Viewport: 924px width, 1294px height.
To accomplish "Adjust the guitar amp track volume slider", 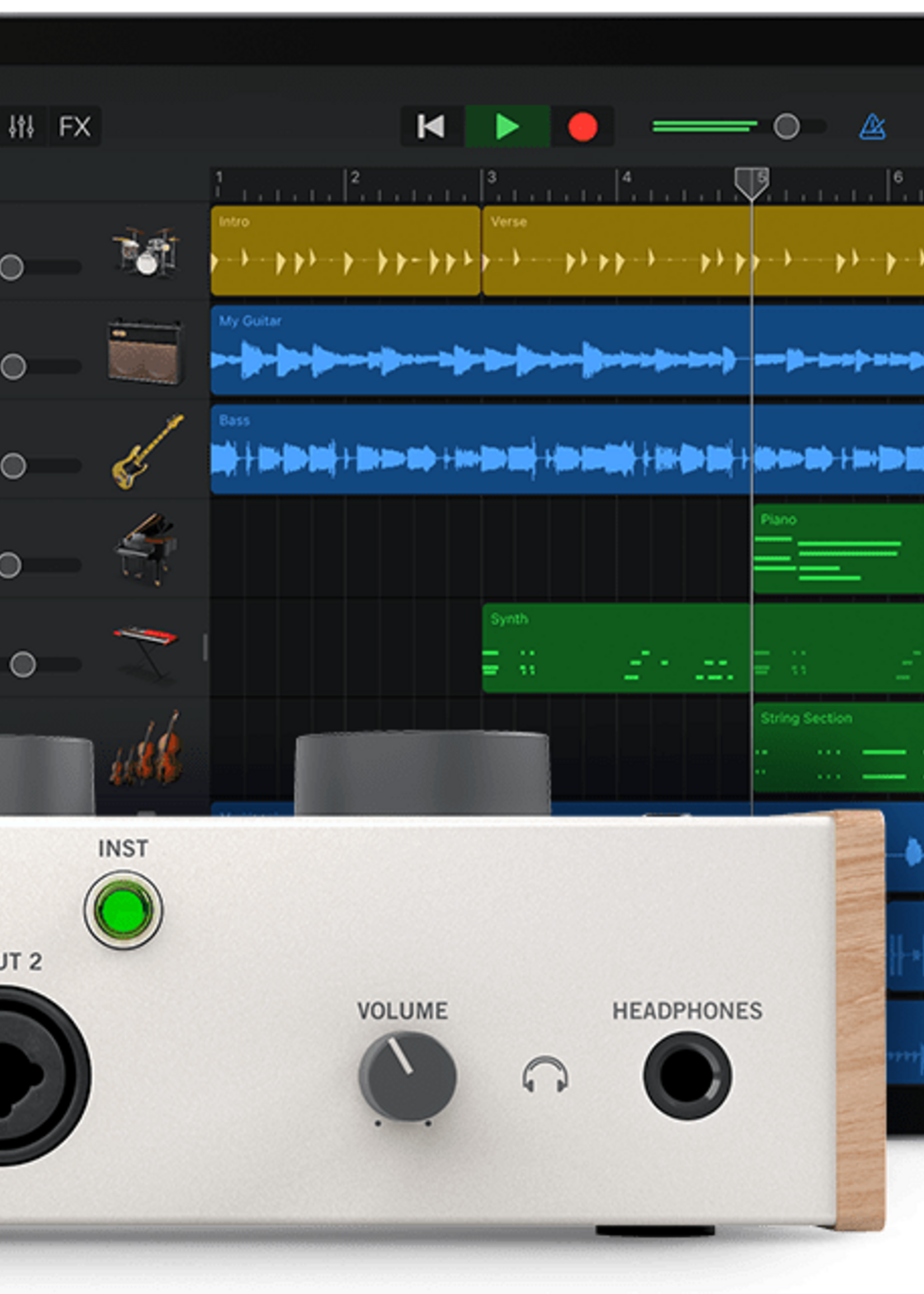I will (x=13, y=366).
